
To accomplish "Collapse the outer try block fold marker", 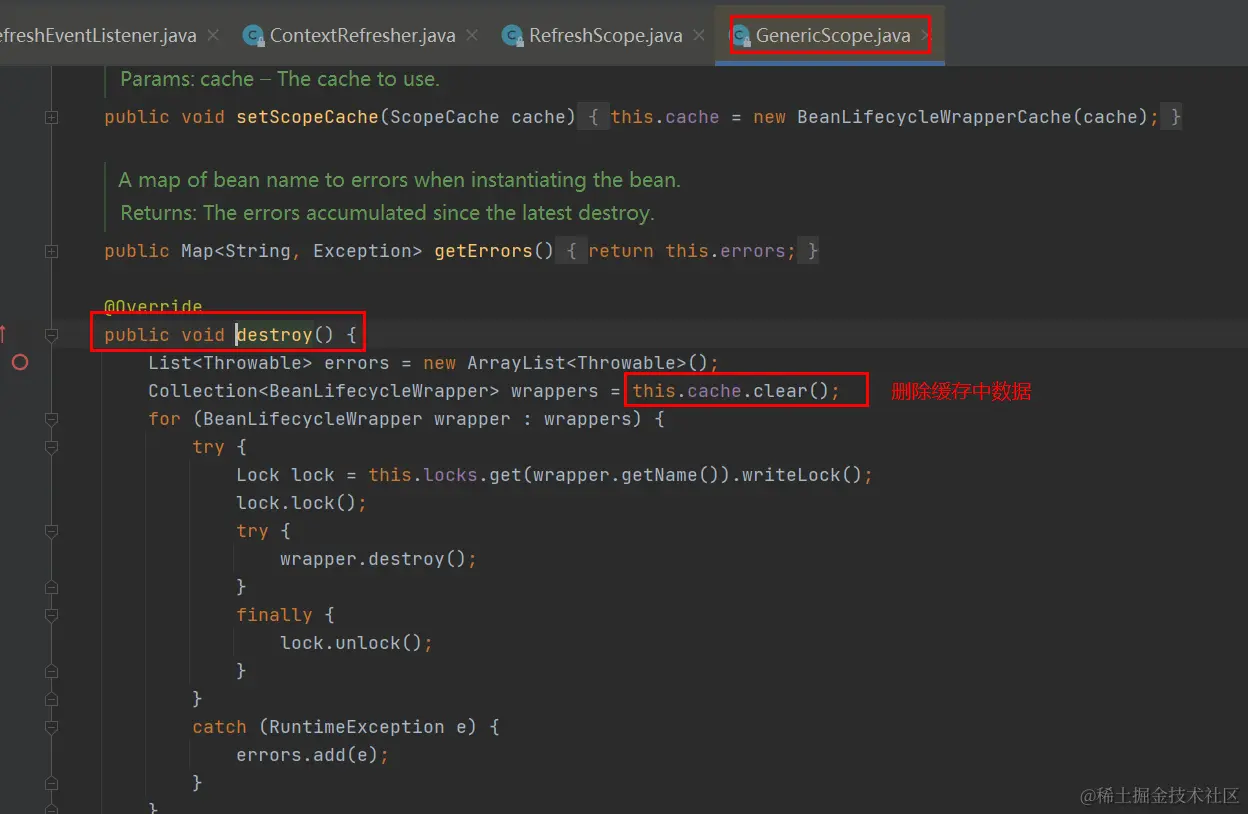I will point(51,447).
